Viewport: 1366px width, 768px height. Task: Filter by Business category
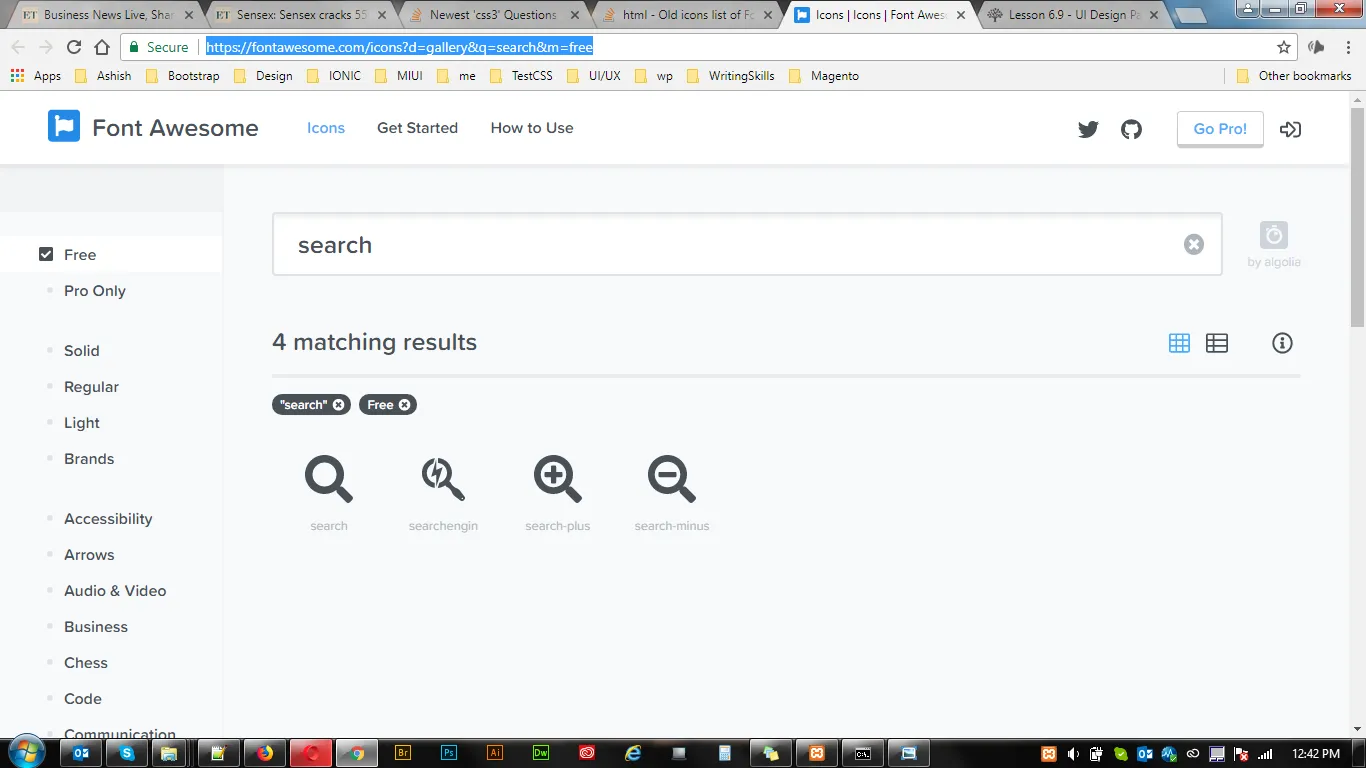96,627
